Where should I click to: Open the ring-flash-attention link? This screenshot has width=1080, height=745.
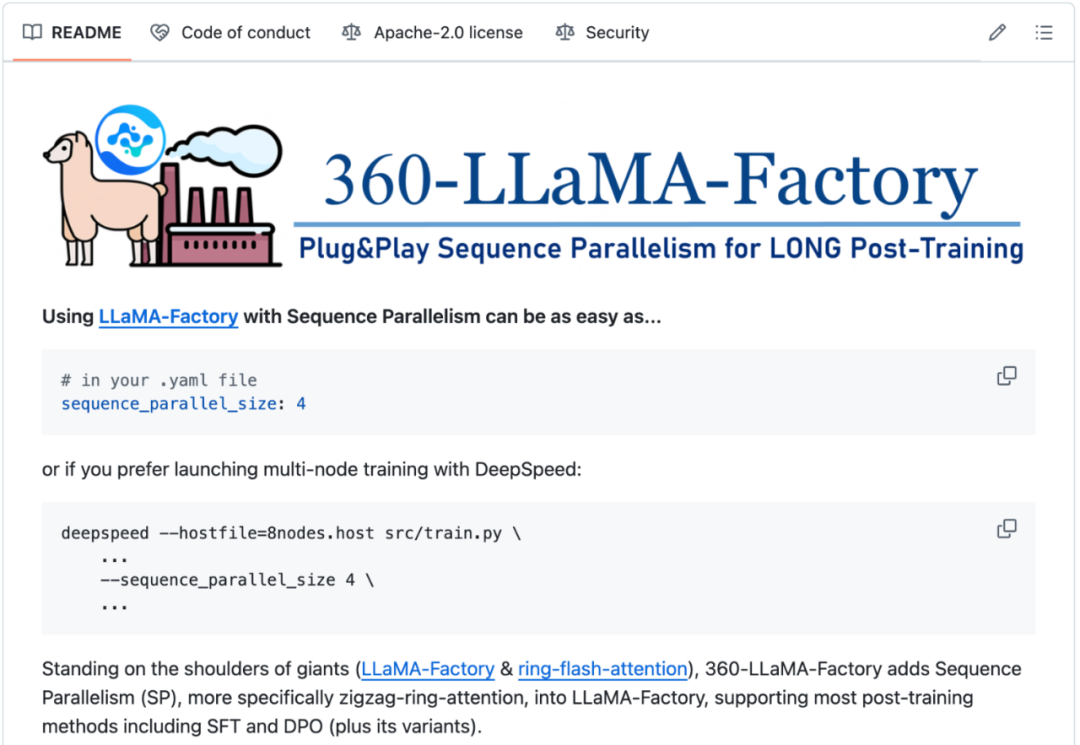(602, 669)
